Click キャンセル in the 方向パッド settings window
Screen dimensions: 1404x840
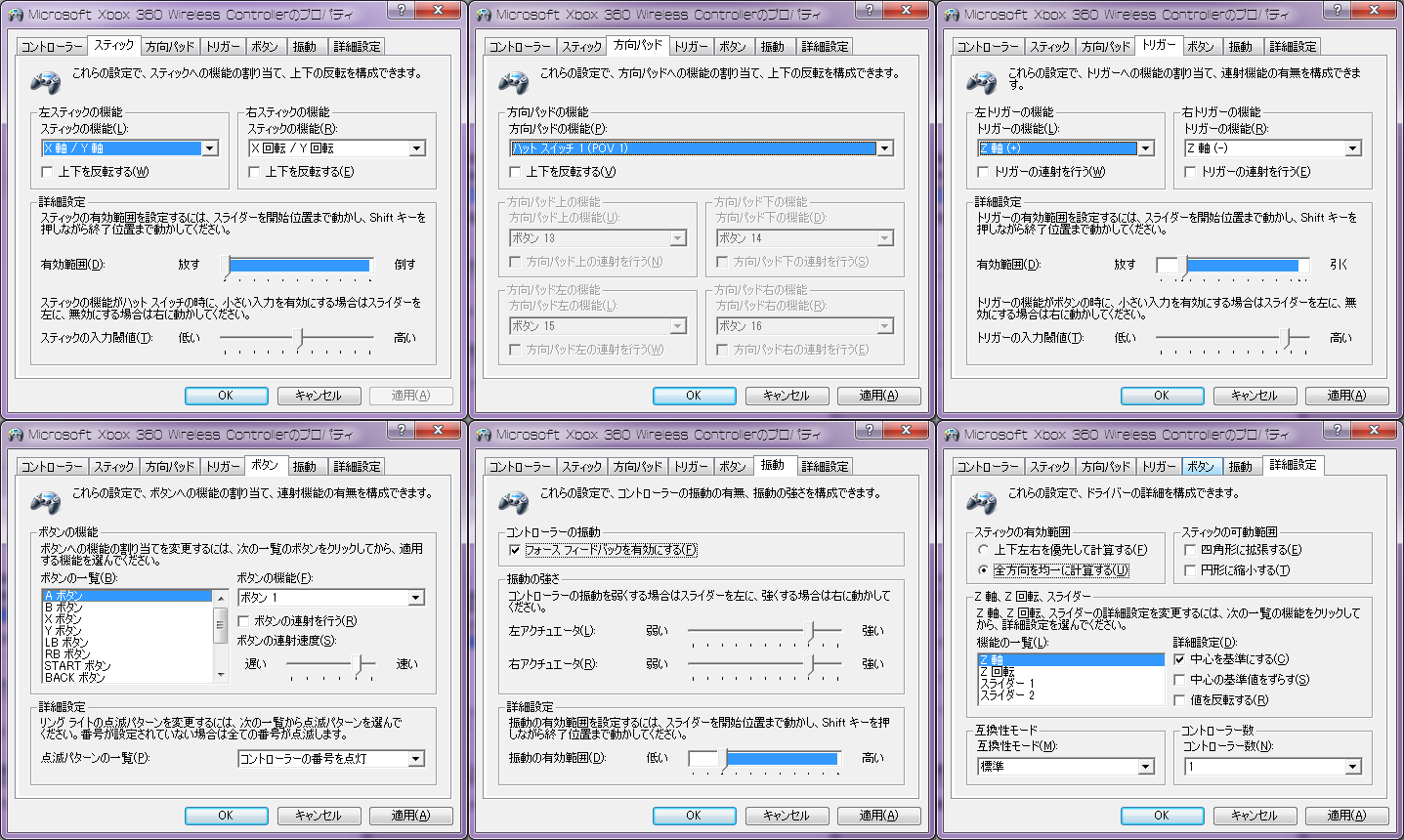(787, 396)
